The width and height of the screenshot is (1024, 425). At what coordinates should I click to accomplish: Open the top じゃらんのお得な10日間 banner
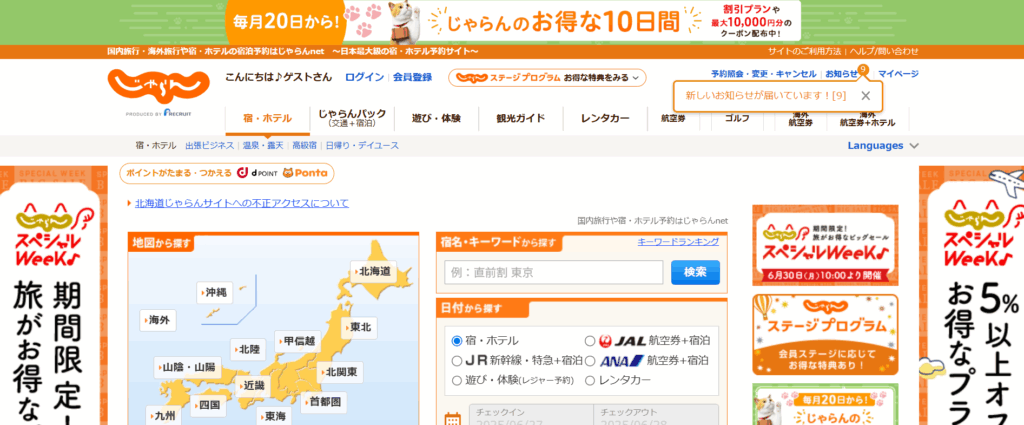(512, 22)
